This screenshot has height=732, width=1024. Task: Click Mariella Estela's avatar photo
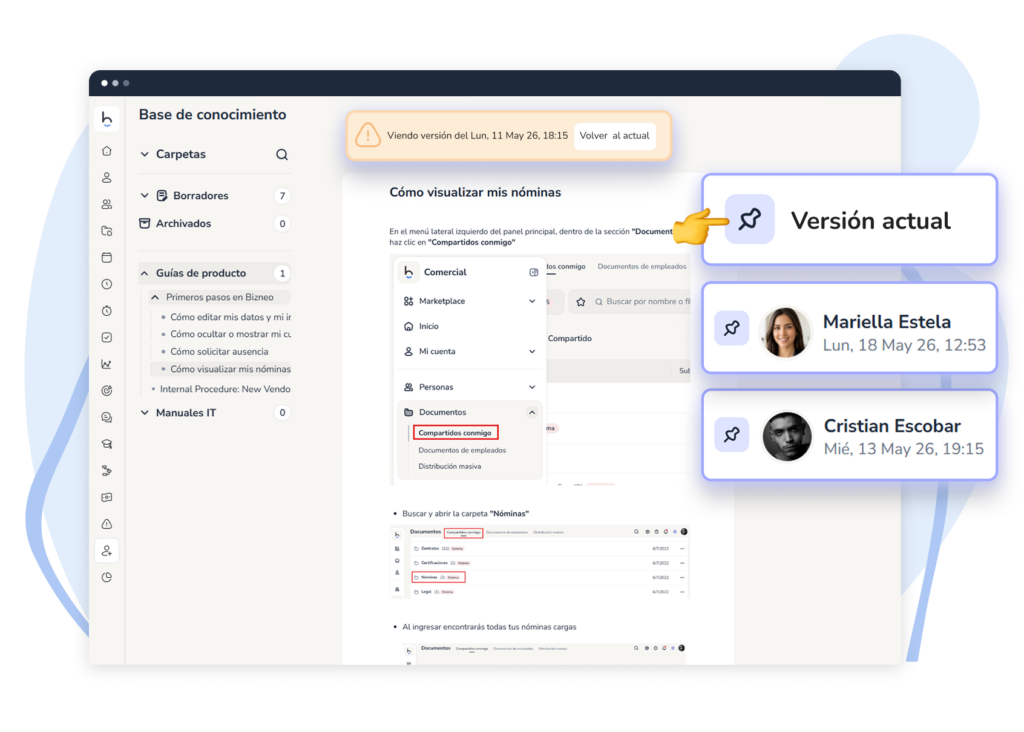[784, 332]
